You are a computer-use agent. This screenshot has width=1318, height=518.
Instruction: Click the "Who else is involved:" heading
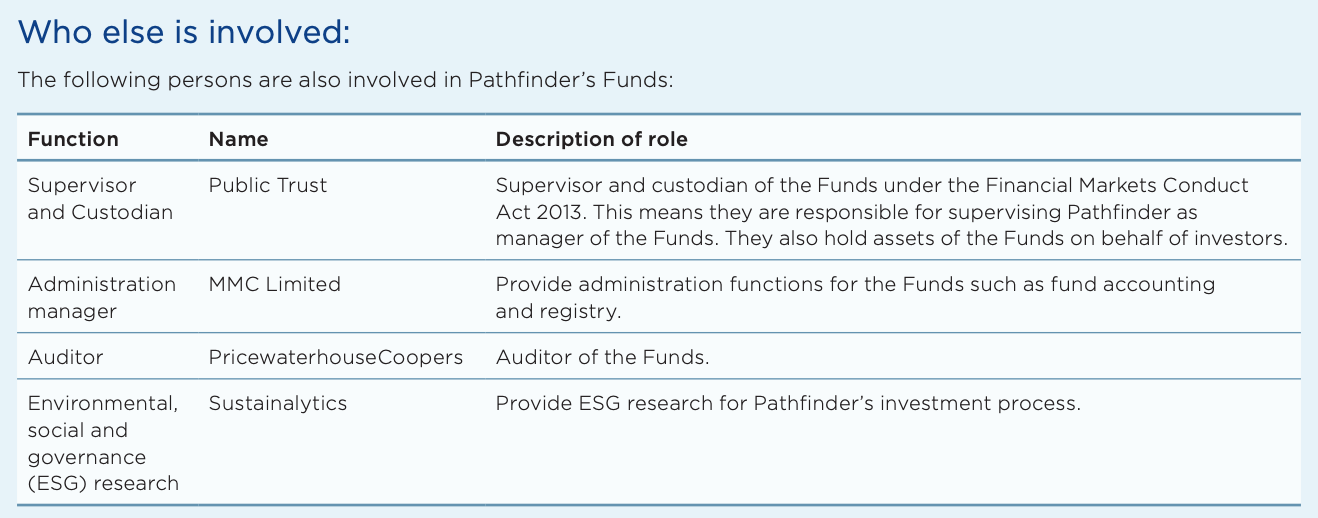(184, 32)
